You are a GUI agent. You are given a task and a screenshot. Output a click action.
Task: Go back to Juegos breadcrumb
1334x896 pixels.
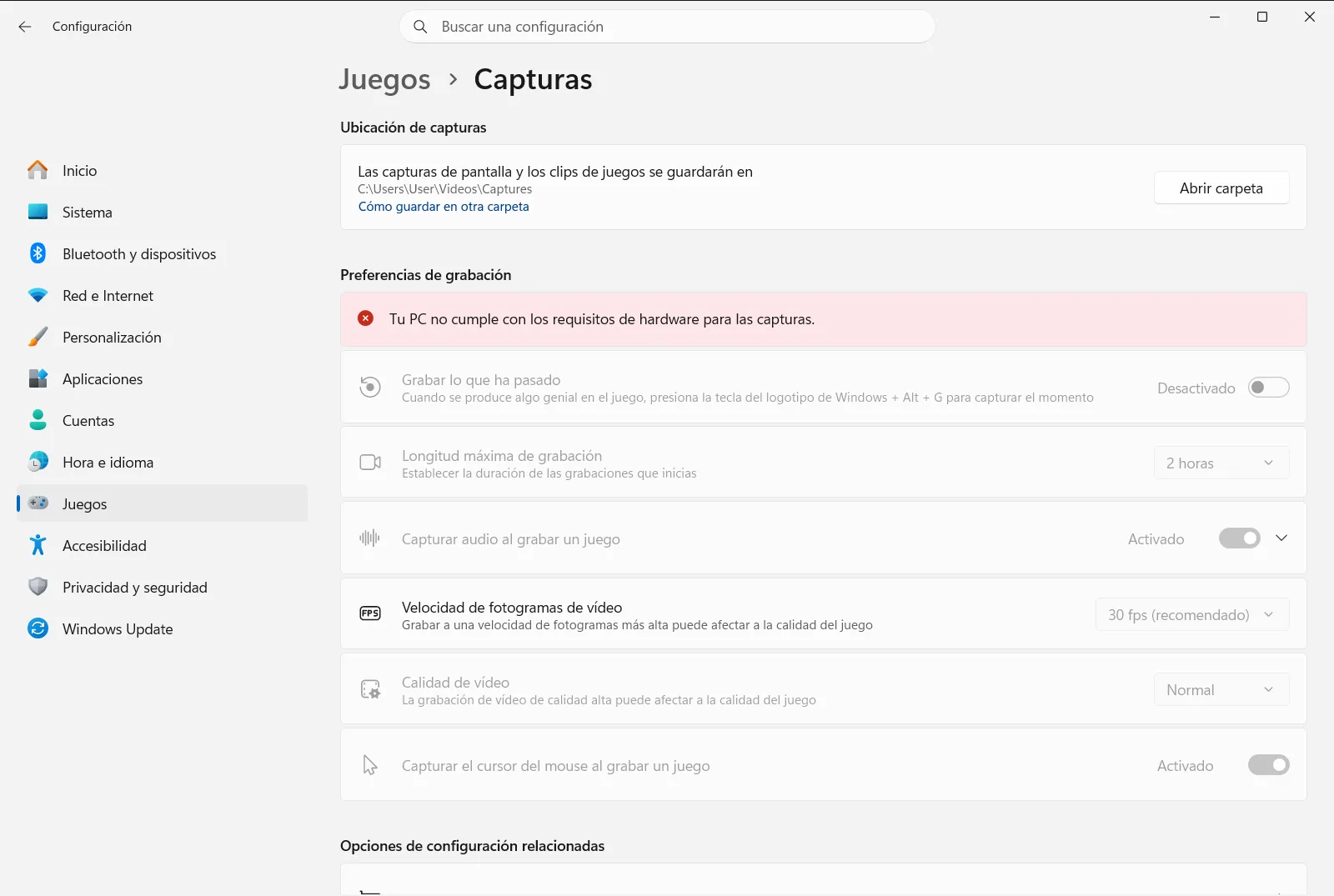[x=384, y=80]
